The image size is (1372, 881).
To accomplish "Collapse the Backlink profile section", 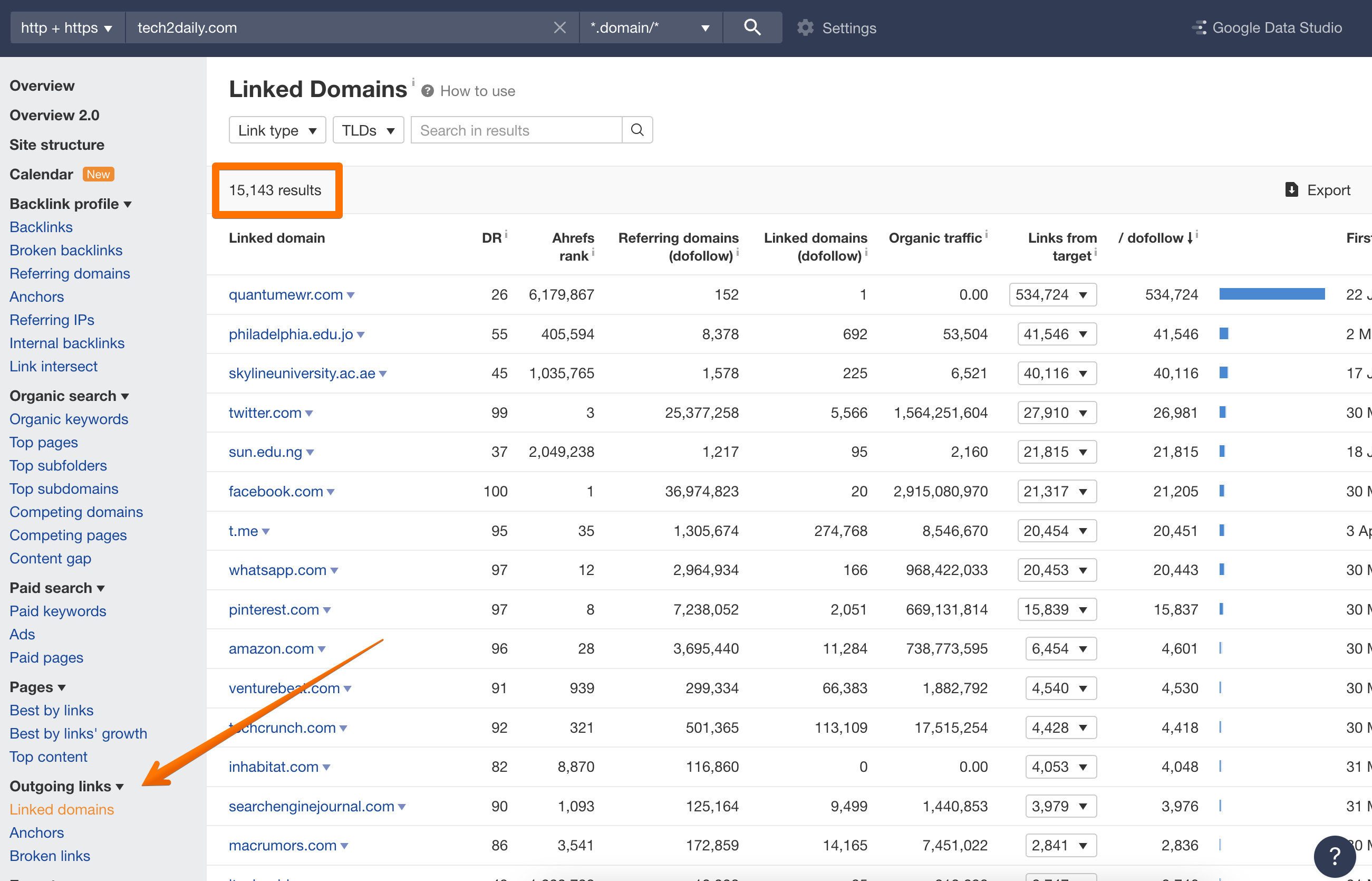I will (128, 204).
